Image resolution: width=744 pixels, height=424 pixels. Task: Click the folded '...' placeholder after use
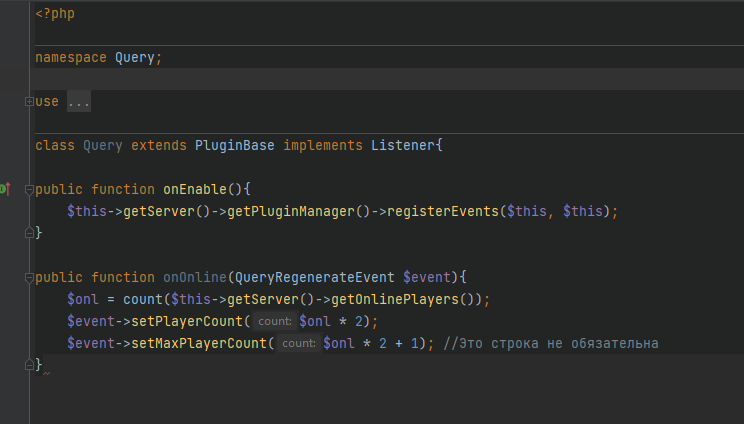pos(78,102)
